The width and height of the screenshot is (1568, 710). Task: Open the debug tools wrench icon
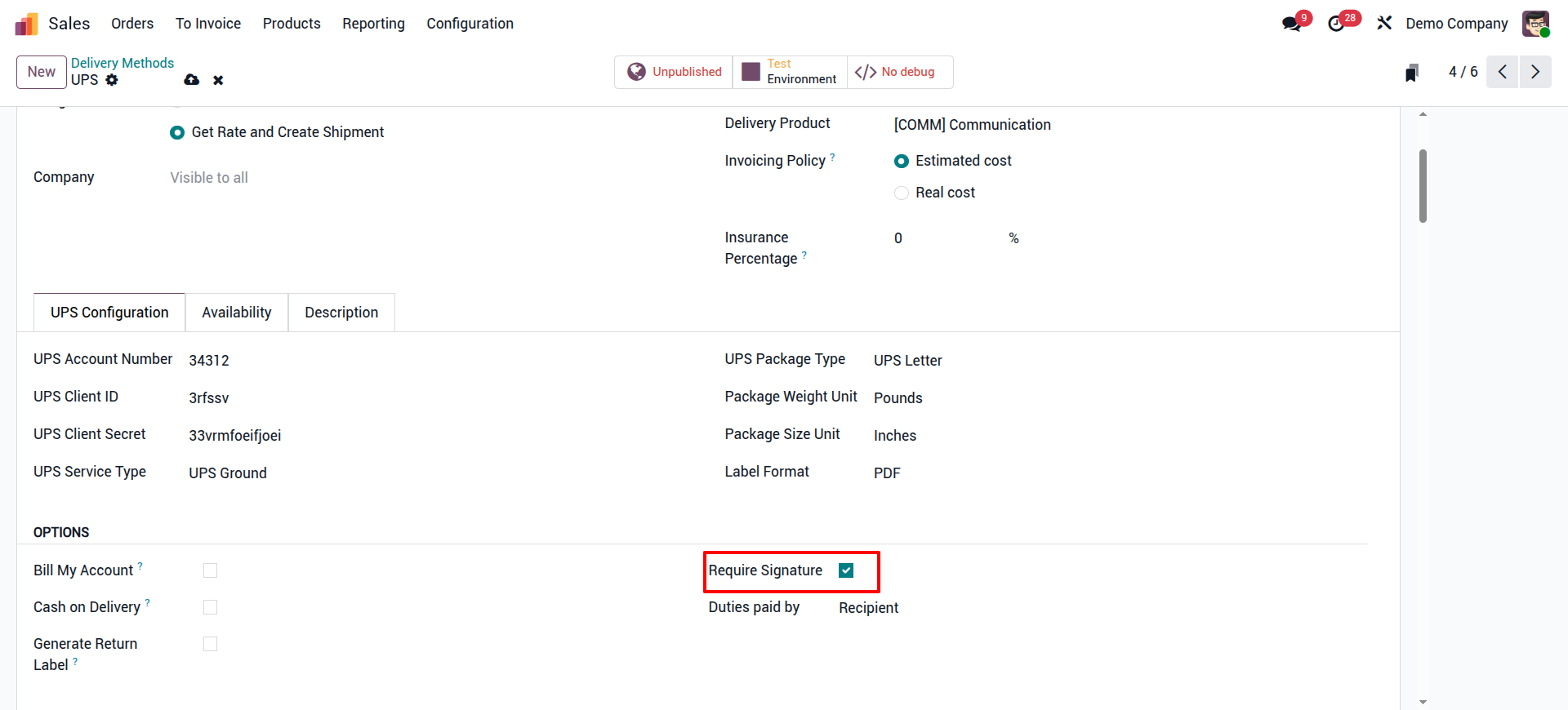click(x=1384, y=24)
